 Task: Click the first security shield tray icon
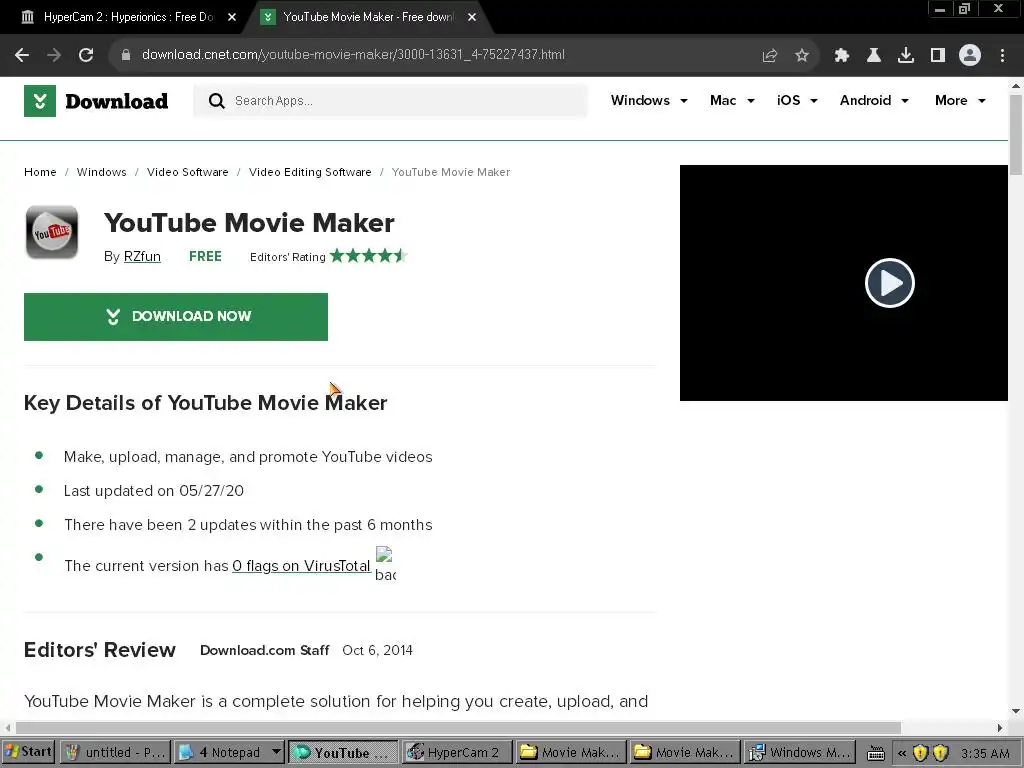(x=920, y=753)
